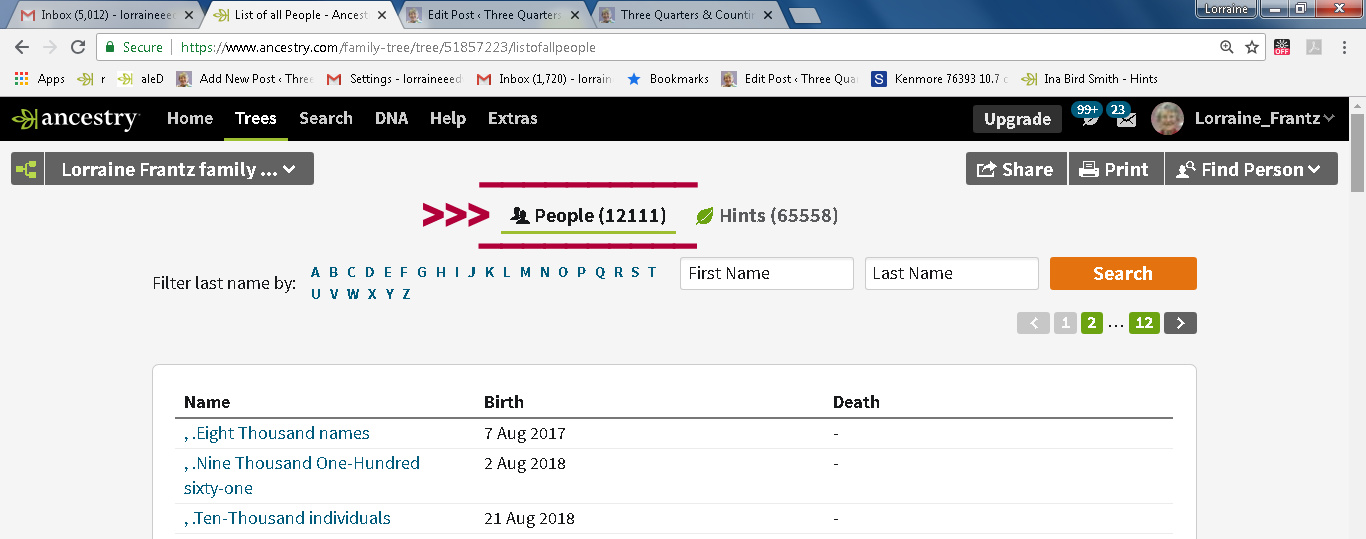Filter last names by letter M
The height and width of the screenshot is (539, 1366).
click(525, 272)
